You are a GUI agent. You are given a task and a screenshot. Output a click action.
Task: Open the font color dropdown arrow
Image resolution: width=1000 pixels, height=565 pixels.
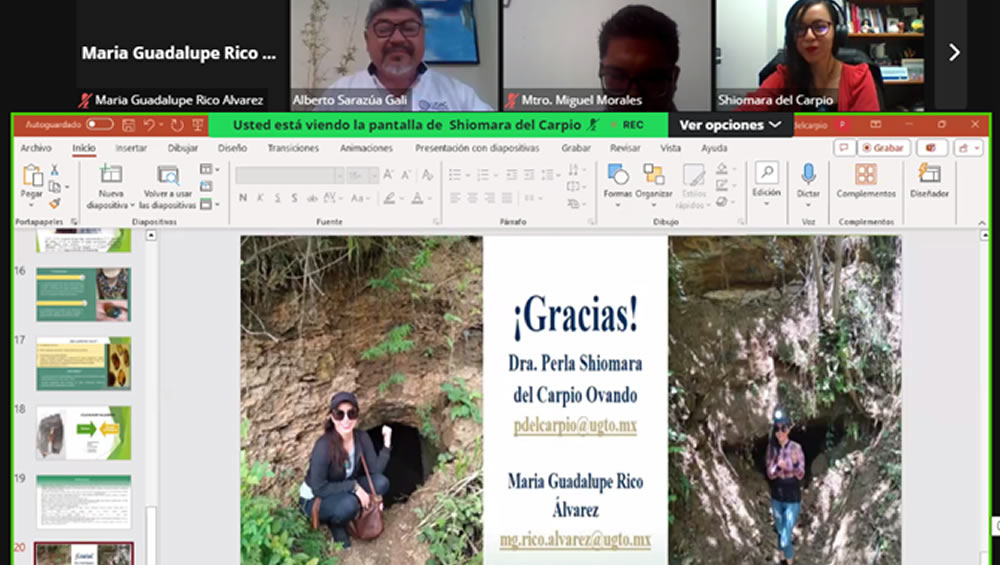(430, 199)
